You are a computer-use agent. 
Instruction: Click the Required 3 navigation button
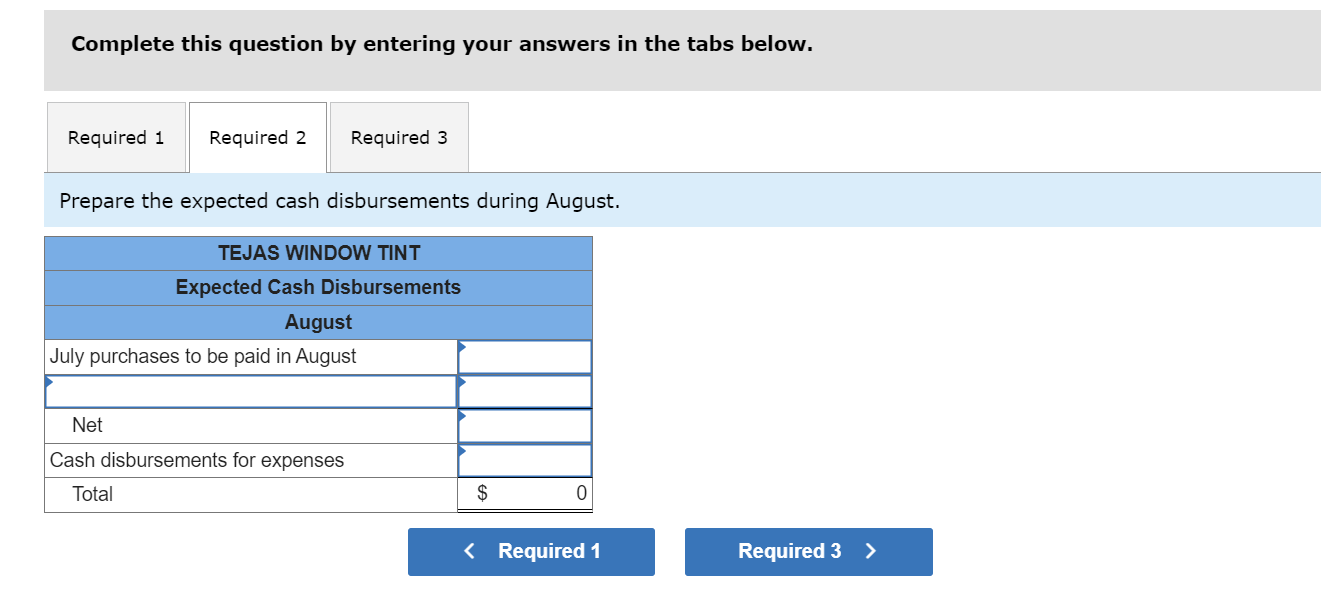click(808, 551)
